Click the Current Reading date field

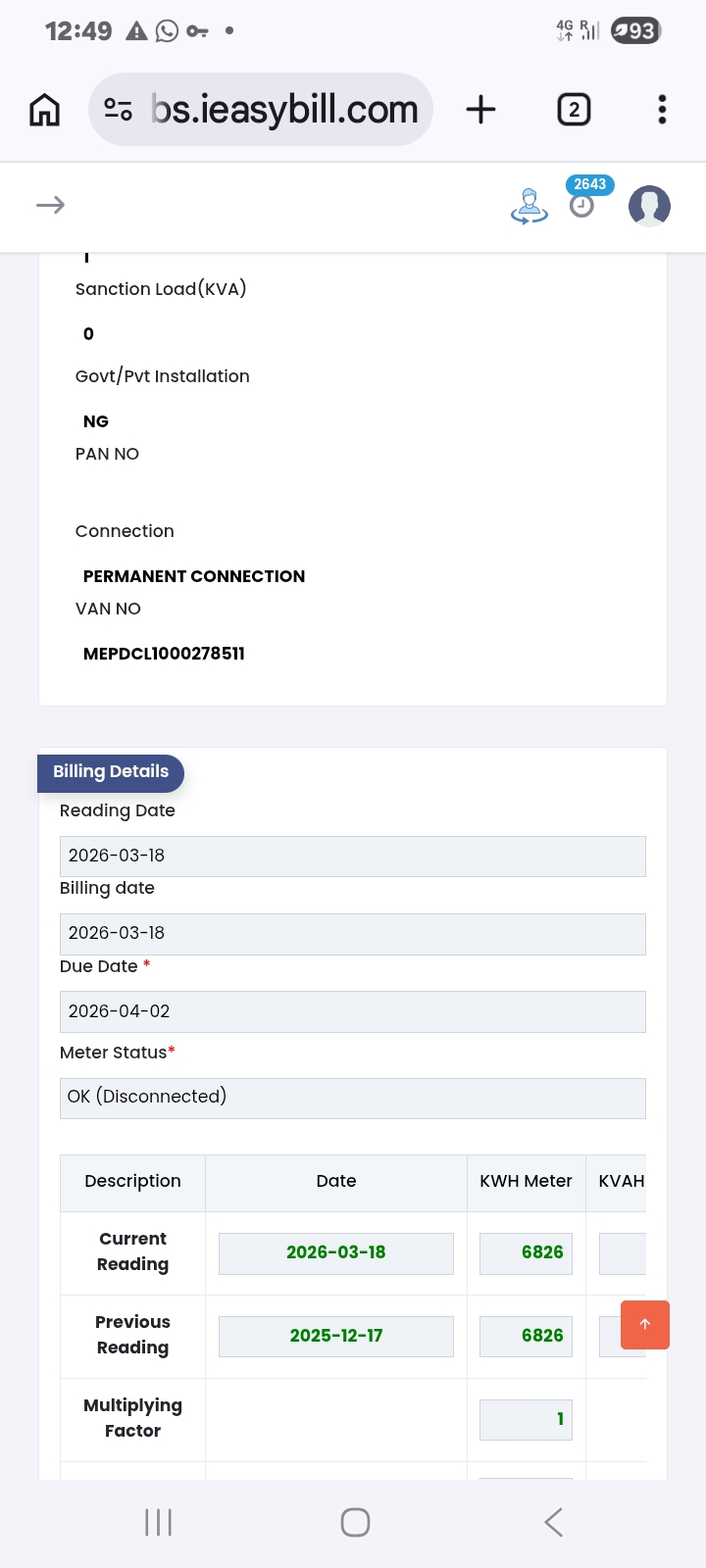click(x=335, y=1253)
